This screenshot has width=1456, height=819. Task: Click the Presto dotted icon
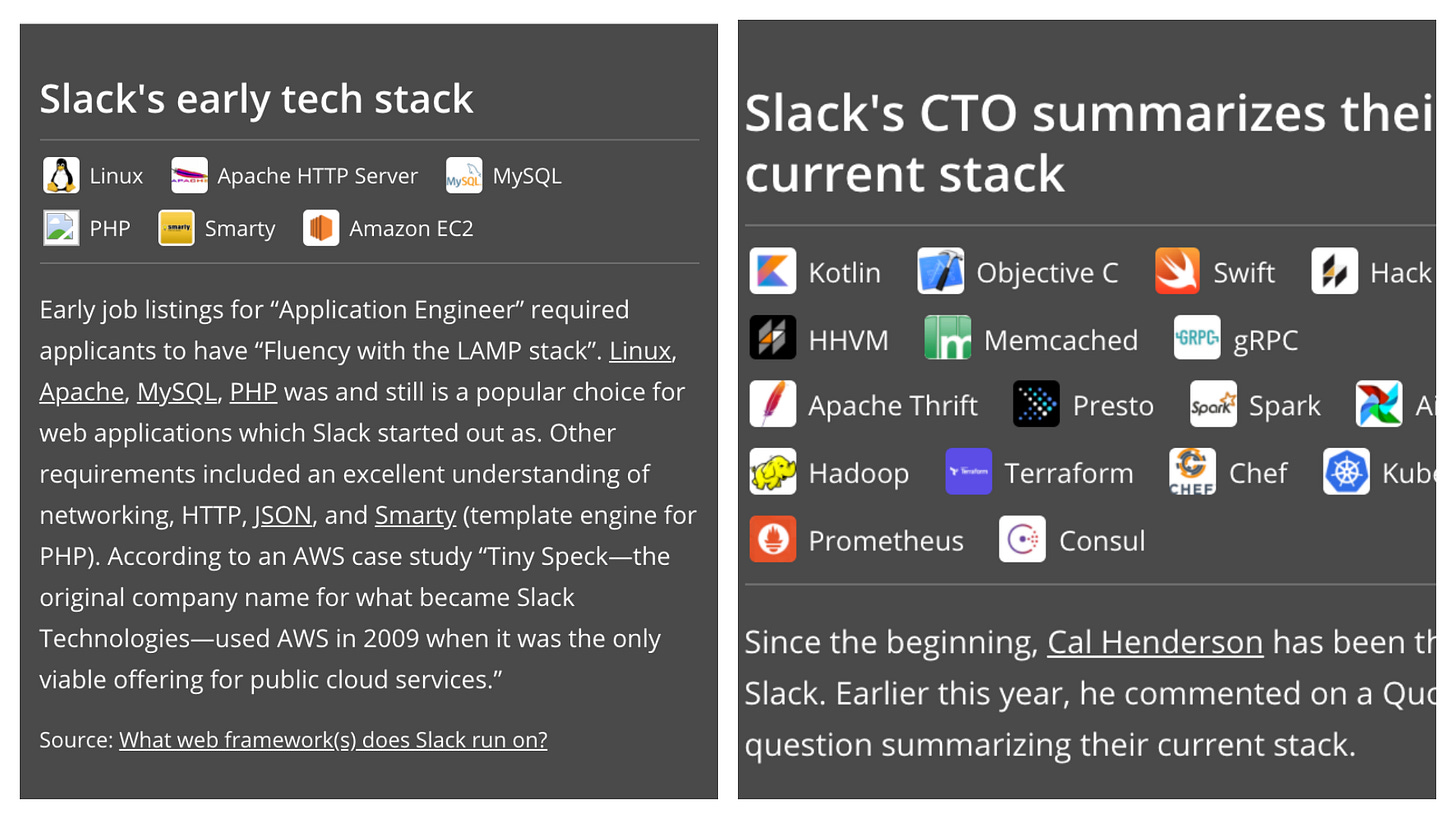[1036, 405]
